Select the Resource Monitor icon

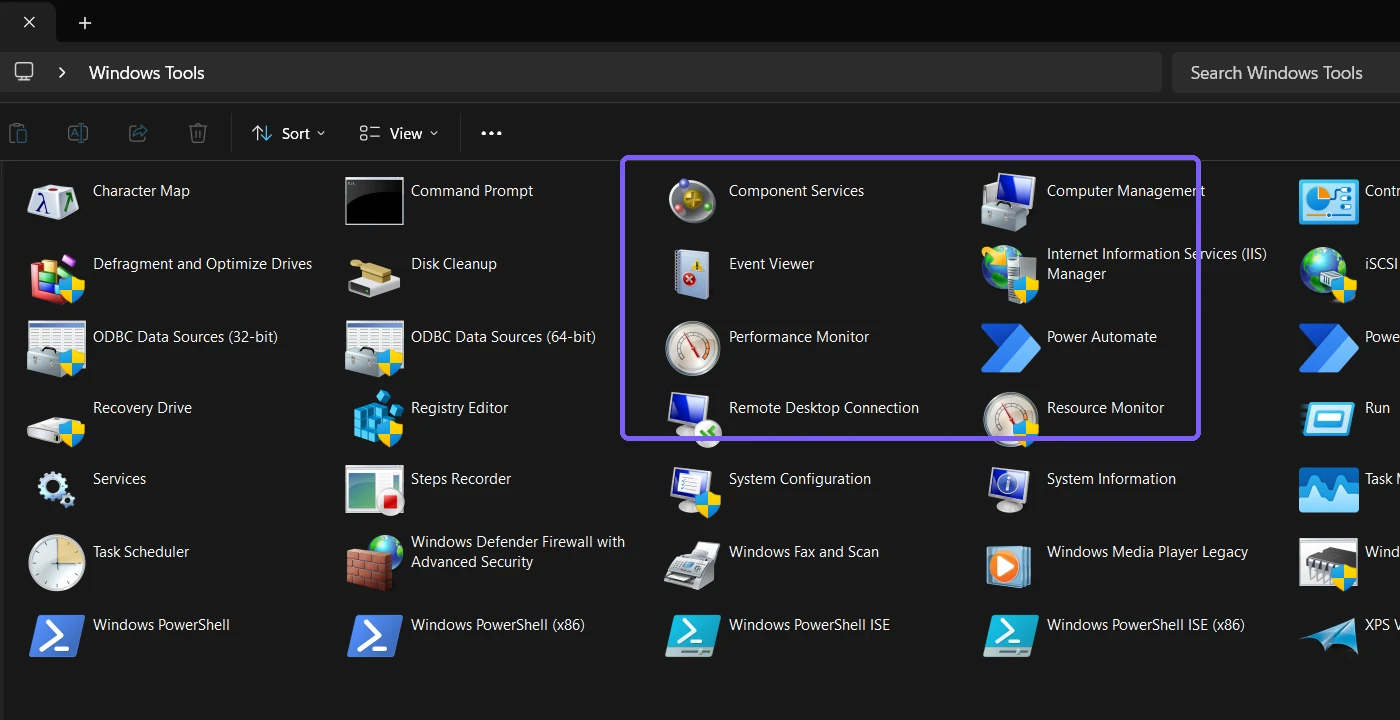click(1010, 419)
